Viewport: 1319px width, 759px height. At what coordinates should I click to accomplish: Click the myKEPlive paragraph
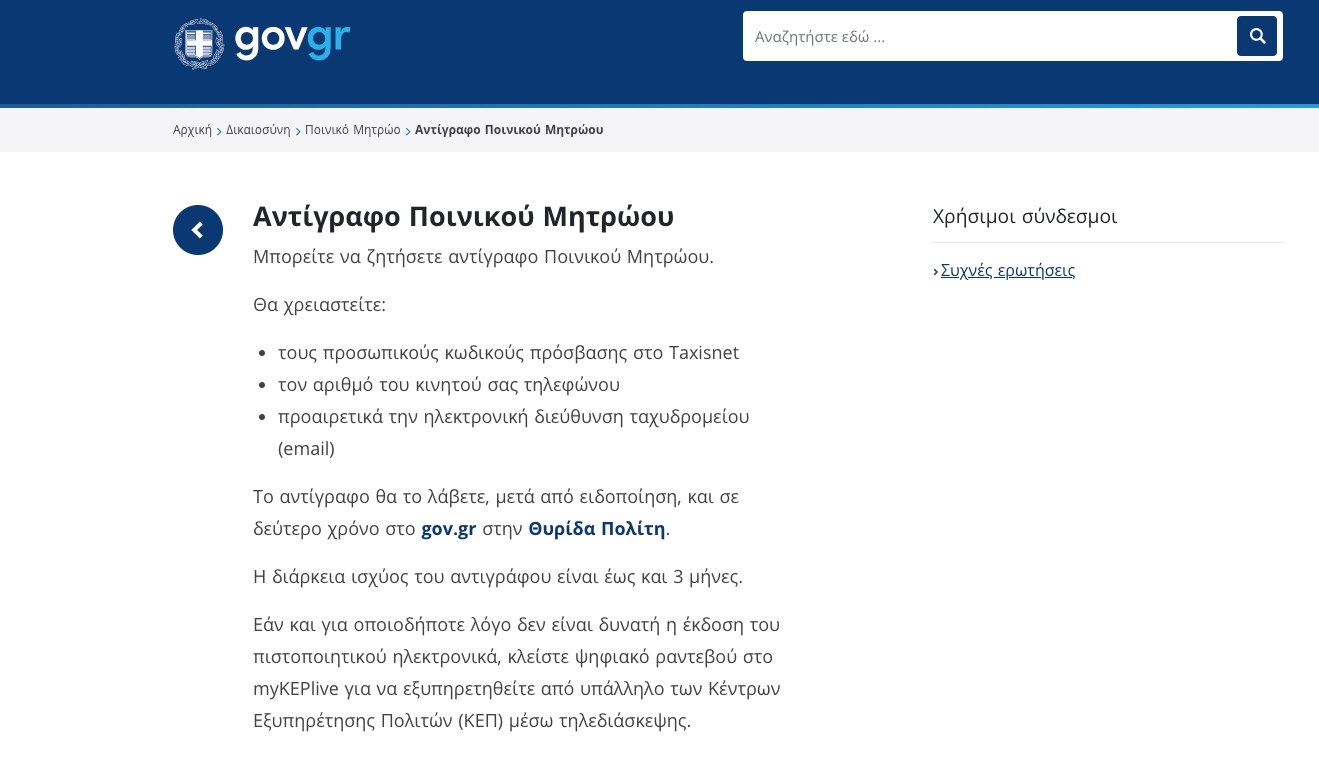[x=517, y=673]
